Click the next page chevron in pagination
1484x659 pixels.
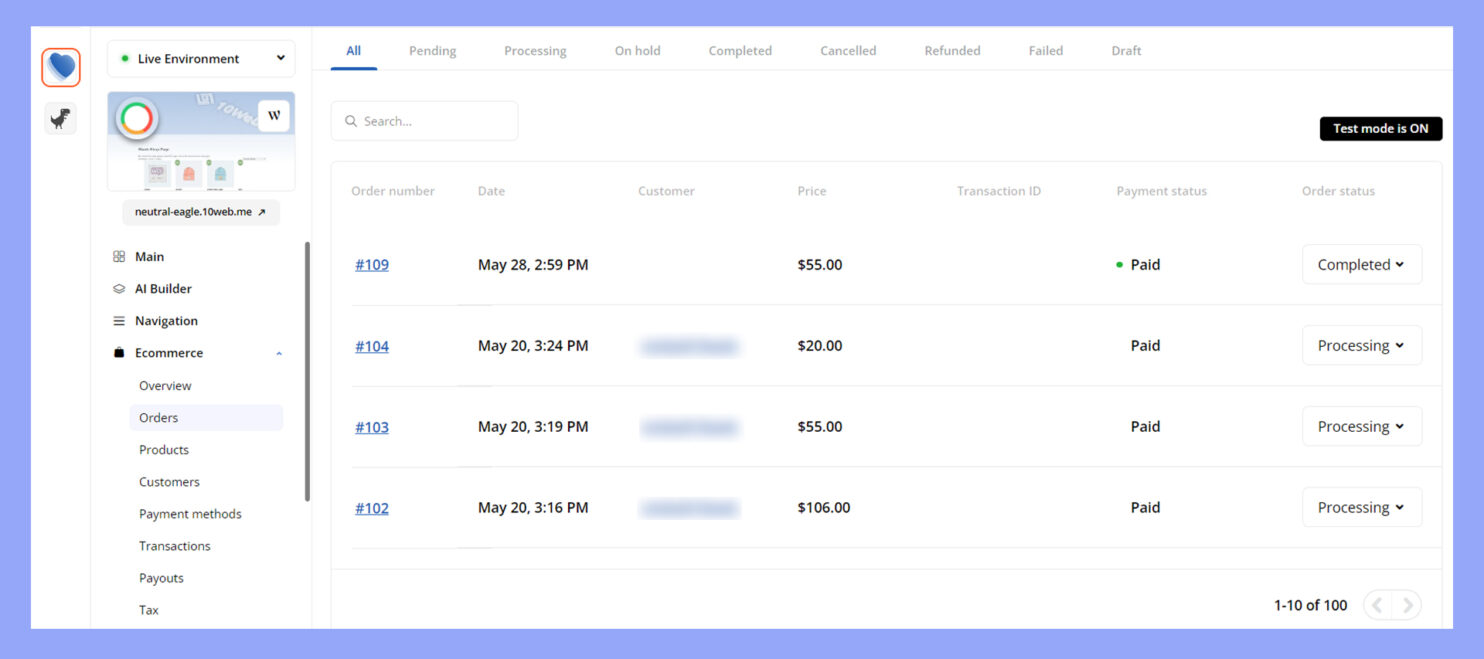tap(1408, 604)
